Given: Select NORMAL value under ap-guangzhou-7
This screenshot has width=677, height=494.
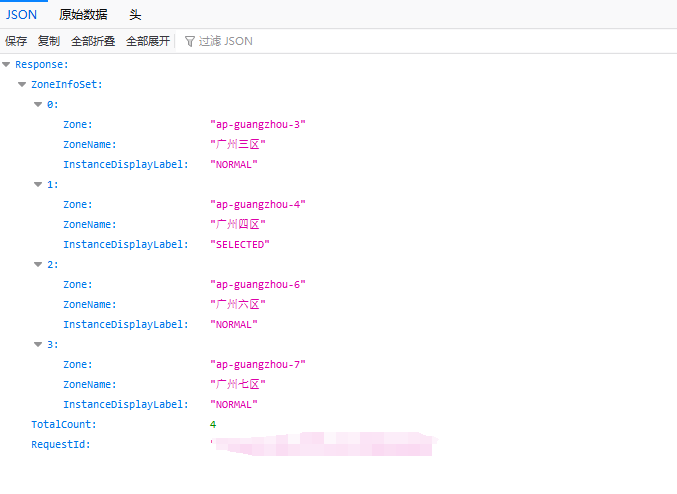Looking at the screenshot, I should click(234, 405).
